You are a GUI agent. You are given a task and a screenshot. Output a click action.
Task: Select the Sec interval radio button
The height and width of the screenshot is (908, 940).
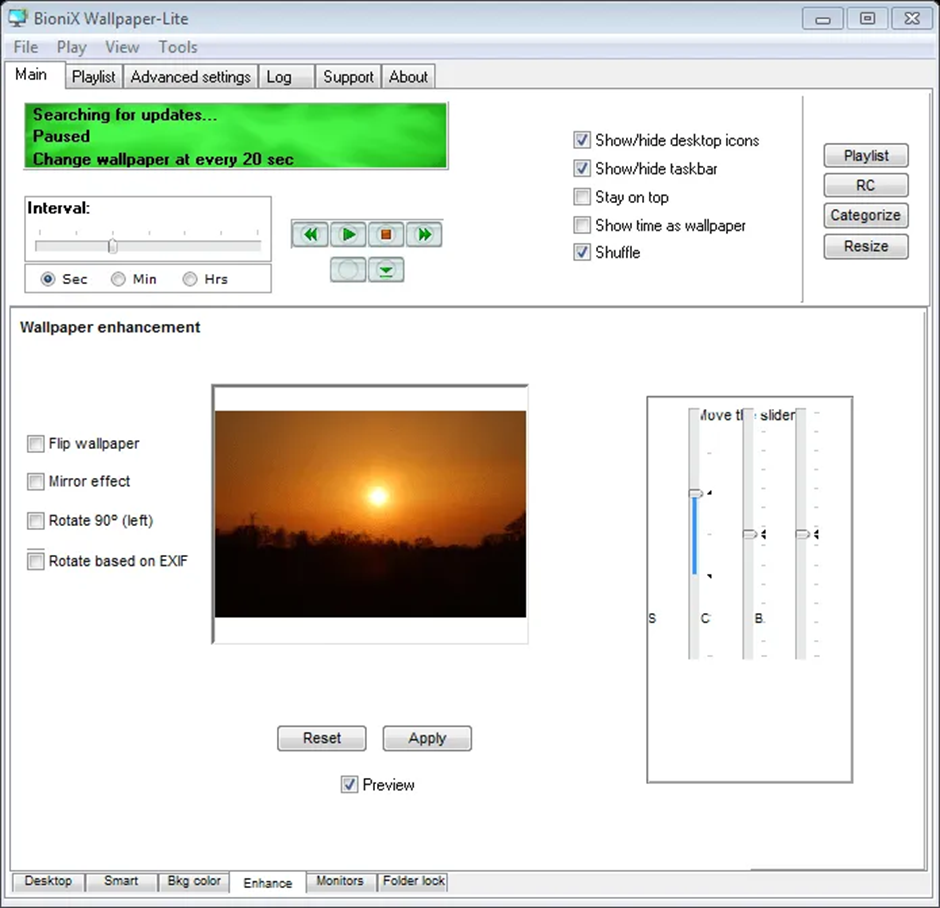(48, 279)
